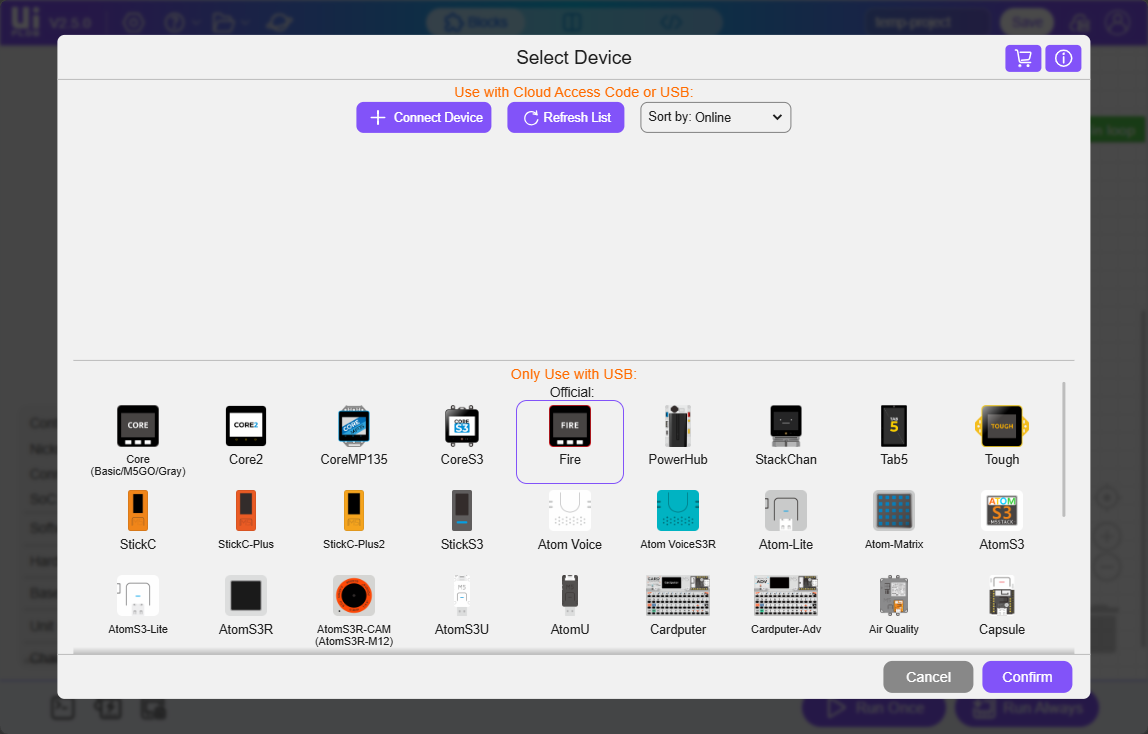Choose the Tough device icon

click(x=1002, y=426)
